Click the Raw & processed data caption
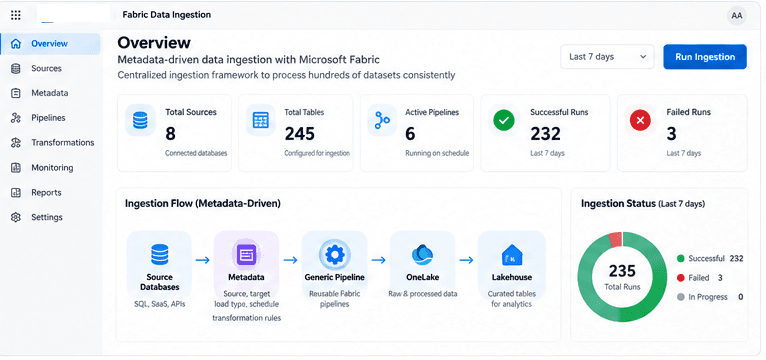The width and height of the screenshot is (766, 360). (422, 294)
